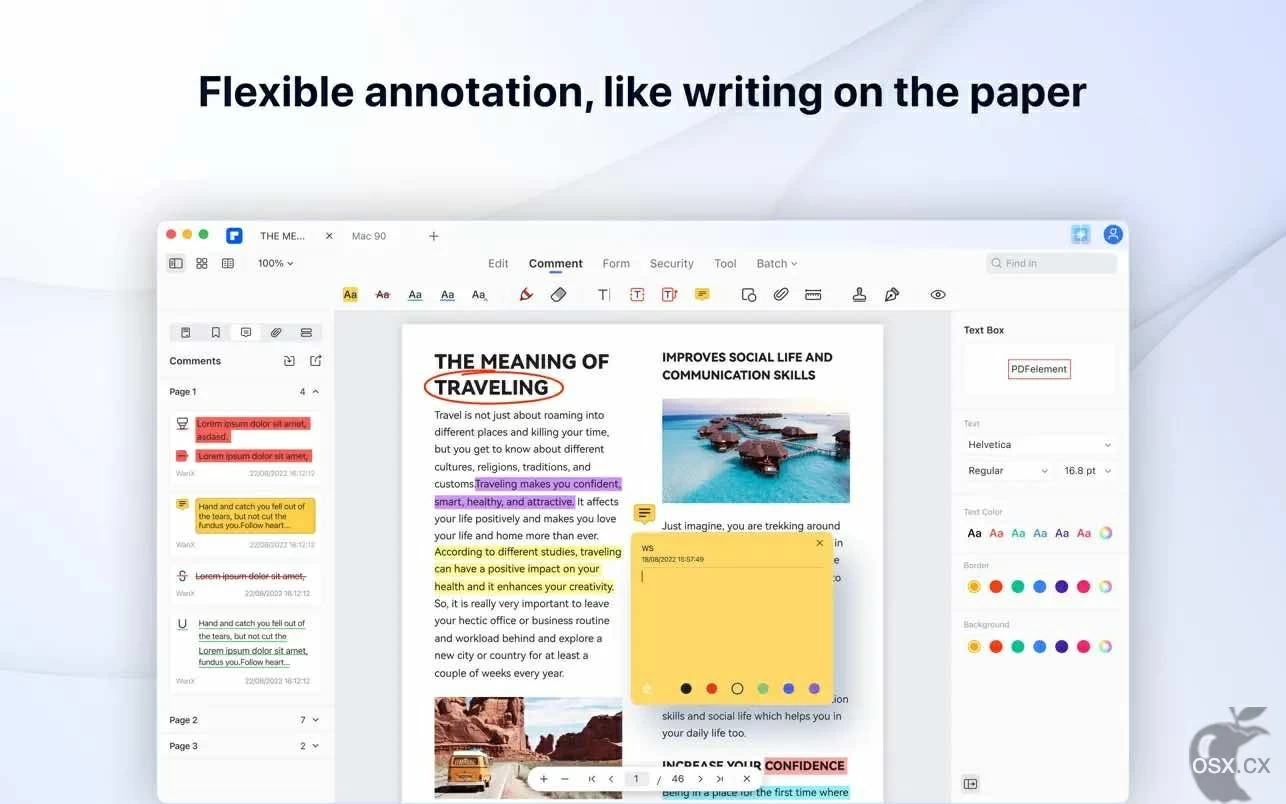The width and height of the screenshot is (1286, 804).
Task: Choose the pink Background color swatch
Action: 1083,647
